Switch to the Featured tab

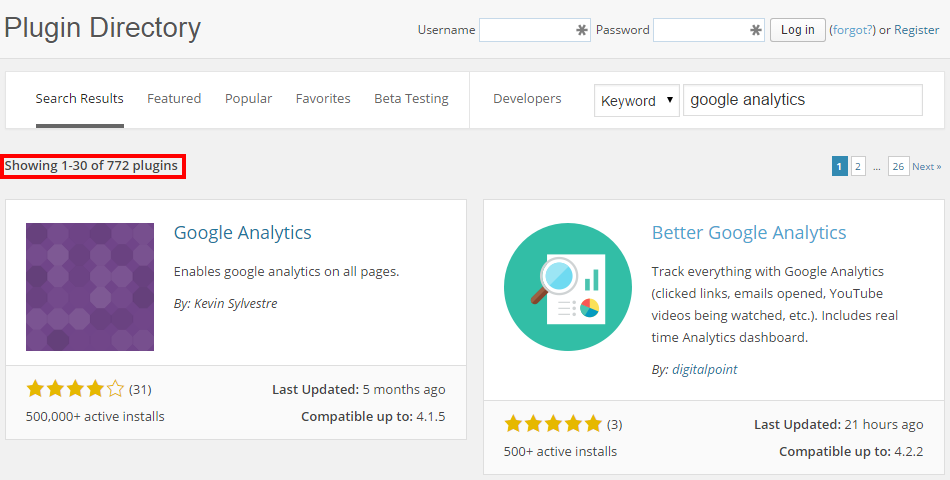pos(174,99)
